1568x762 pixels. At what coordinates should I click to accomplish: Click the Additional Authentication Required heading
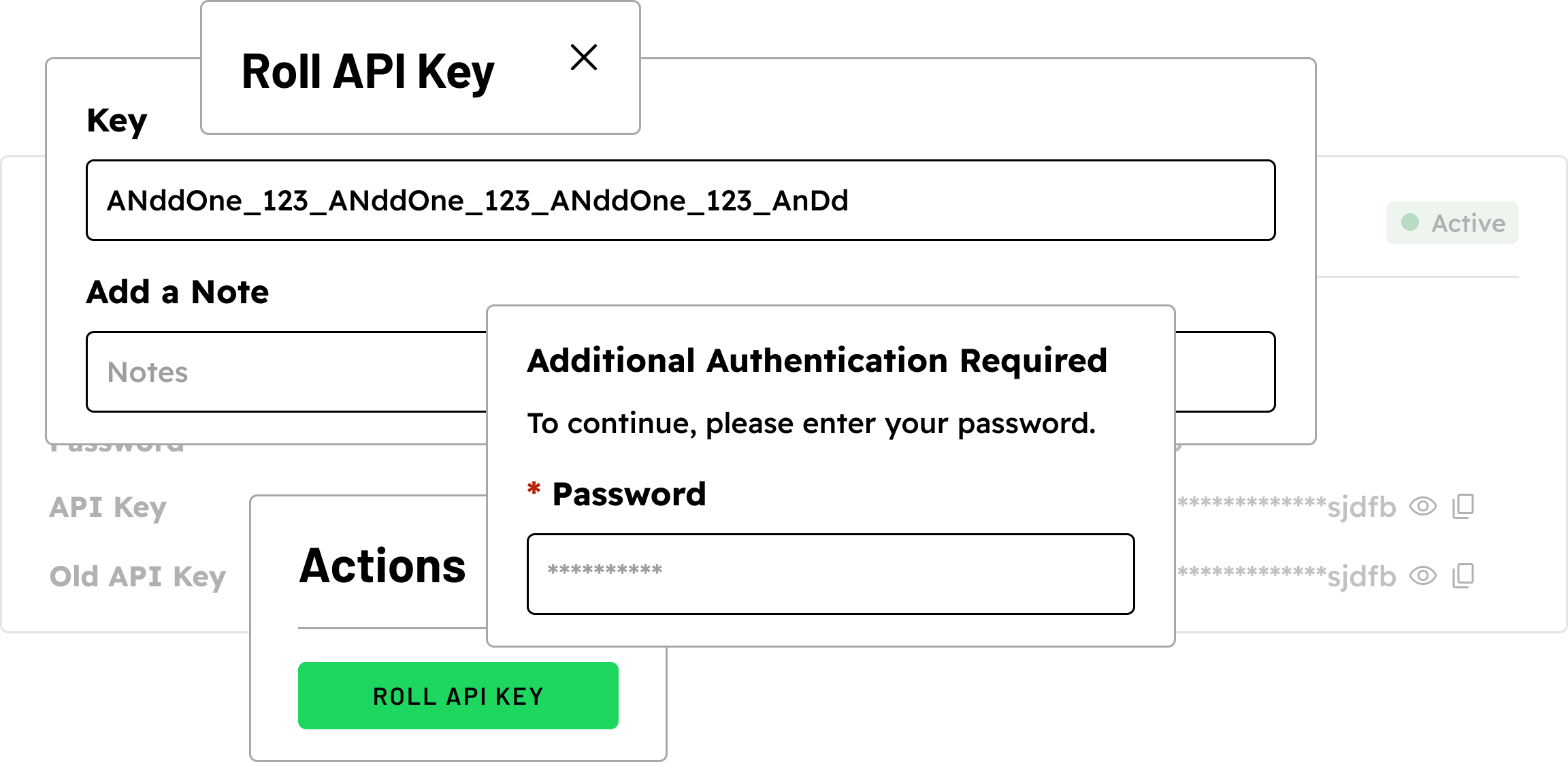[817, 360]
